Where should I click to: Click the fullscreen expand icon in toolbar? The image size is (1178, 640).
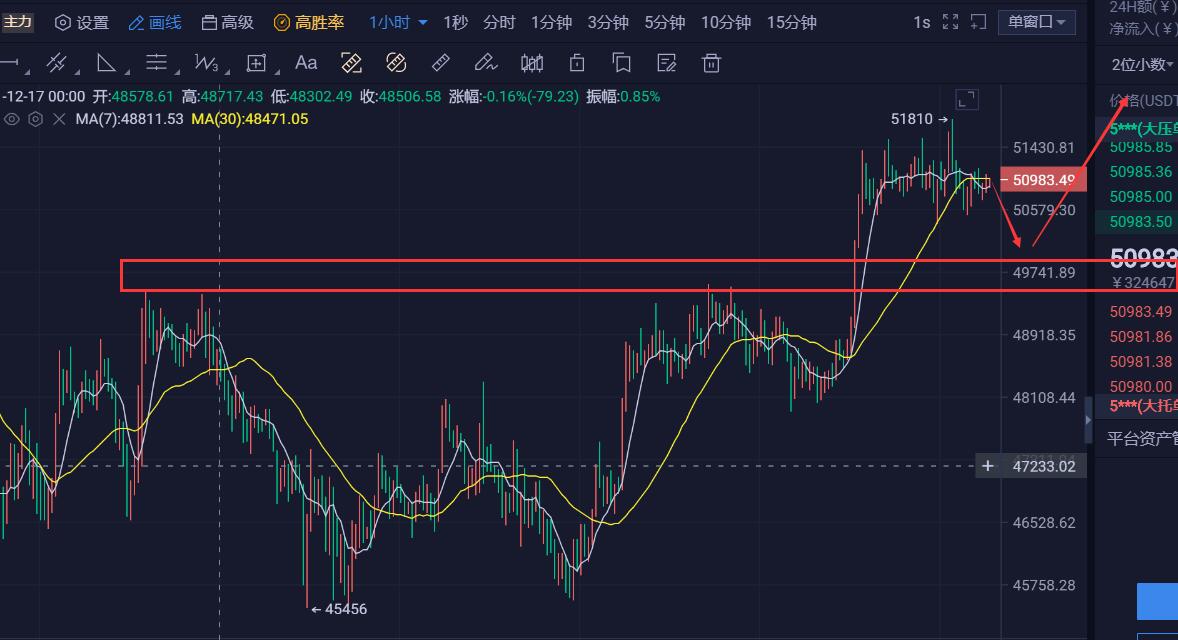(x=951, y=22)
